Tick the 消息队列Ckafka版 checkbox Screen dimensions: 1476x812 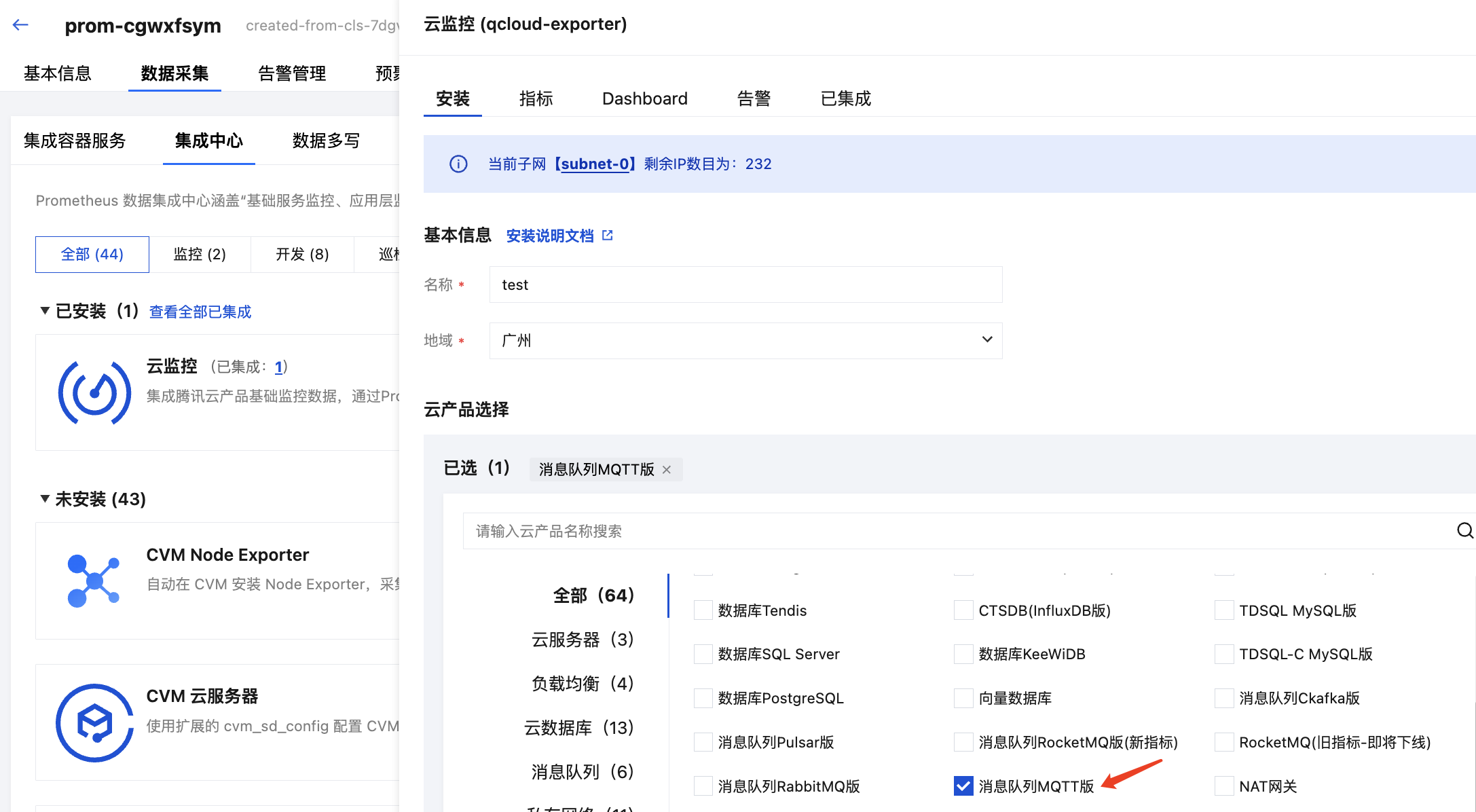click(1223, 698)
